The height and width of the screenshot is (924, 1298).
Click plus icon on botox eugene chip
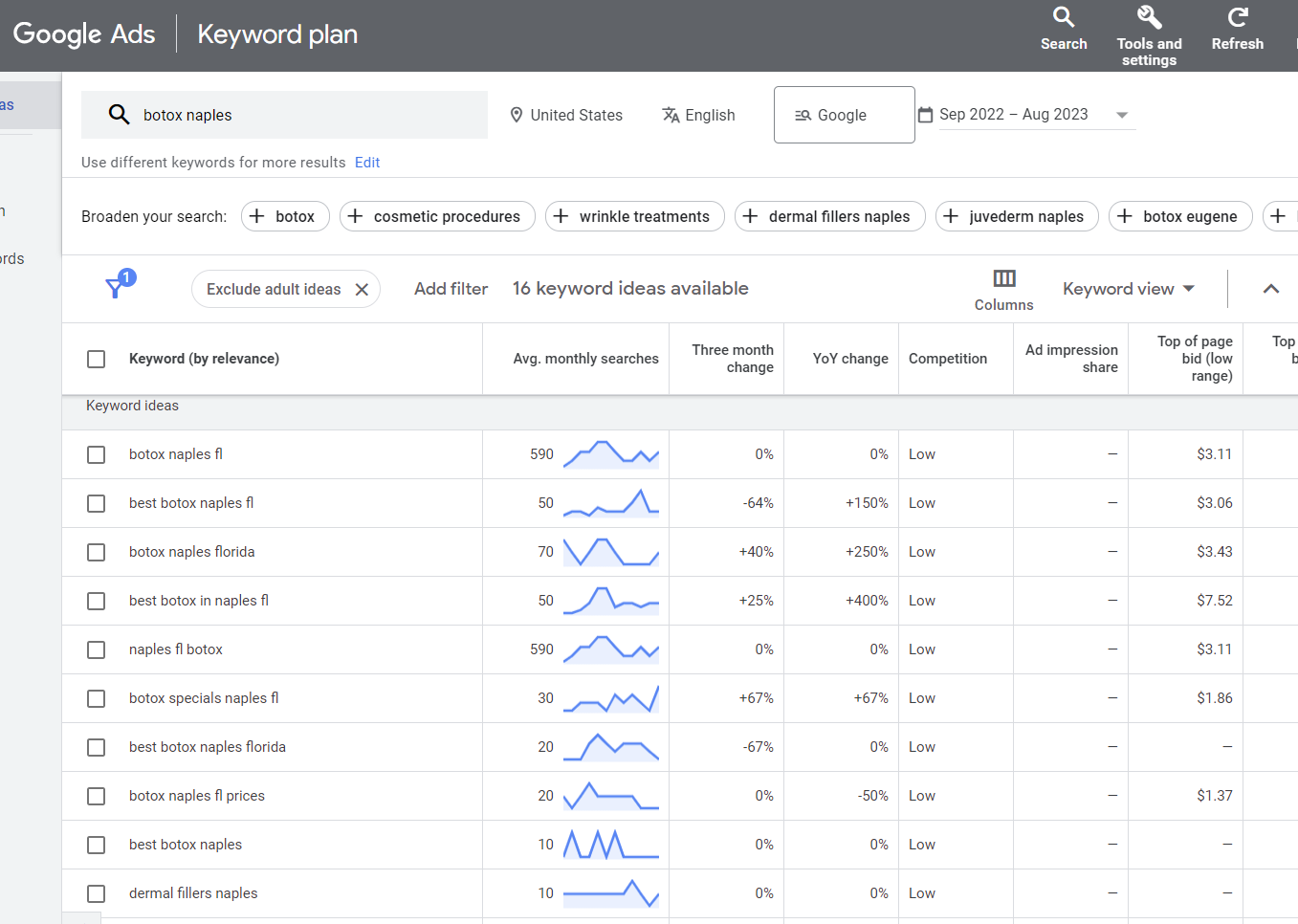1125,216
